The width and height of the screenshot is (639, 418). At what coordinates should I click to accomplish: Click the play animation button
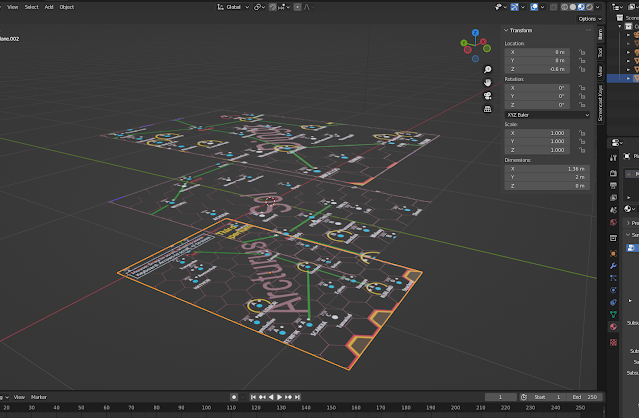[280, 397]
